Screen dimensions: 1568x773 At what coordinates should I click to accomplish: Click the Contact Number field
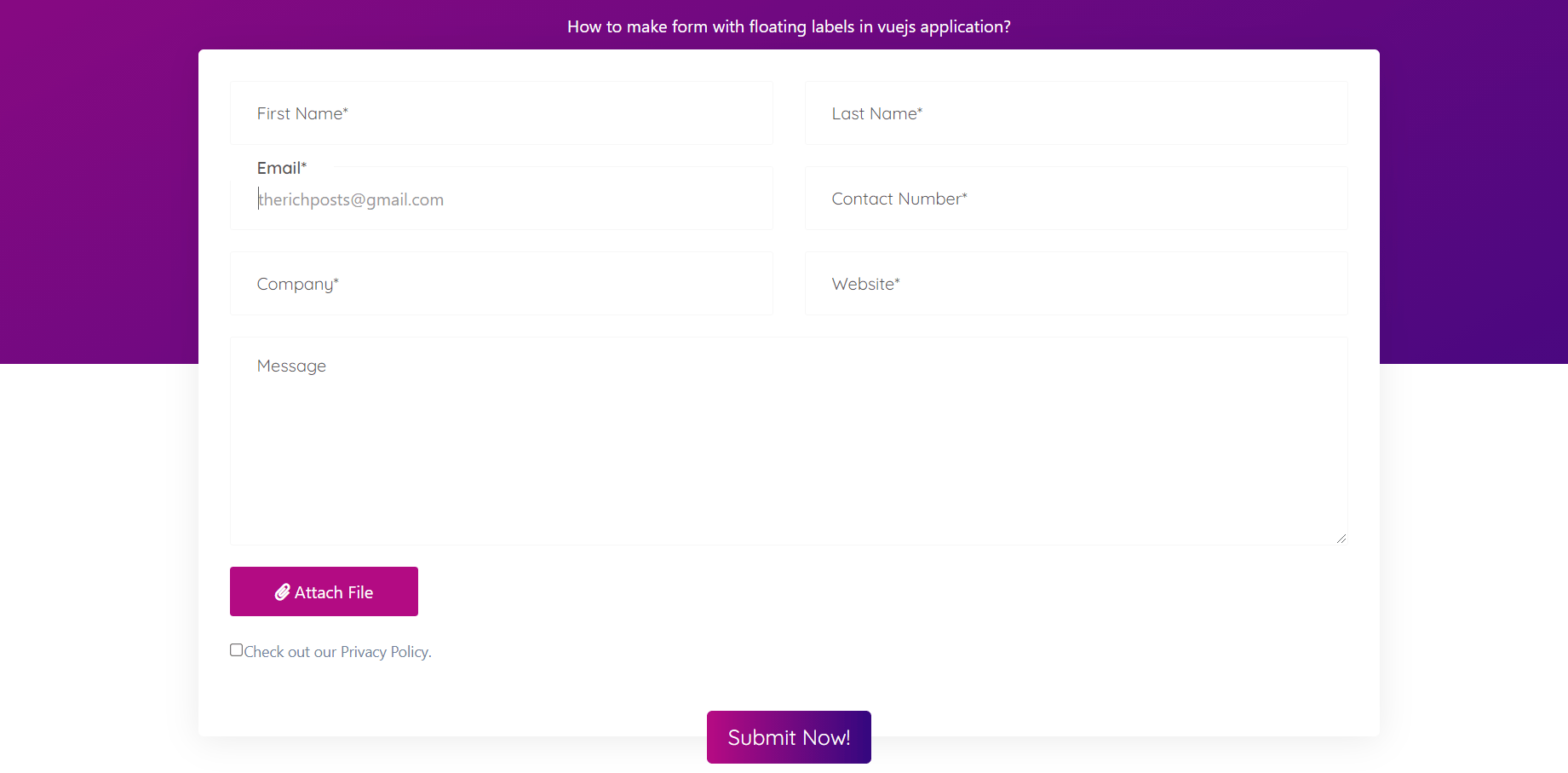(x=1076, y=199)
